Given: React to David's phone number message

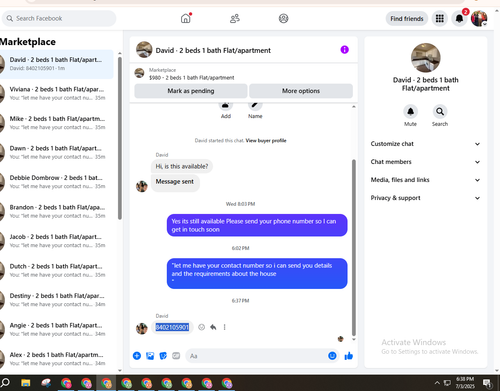Looking at the screenshot, I should click(201, 327).
